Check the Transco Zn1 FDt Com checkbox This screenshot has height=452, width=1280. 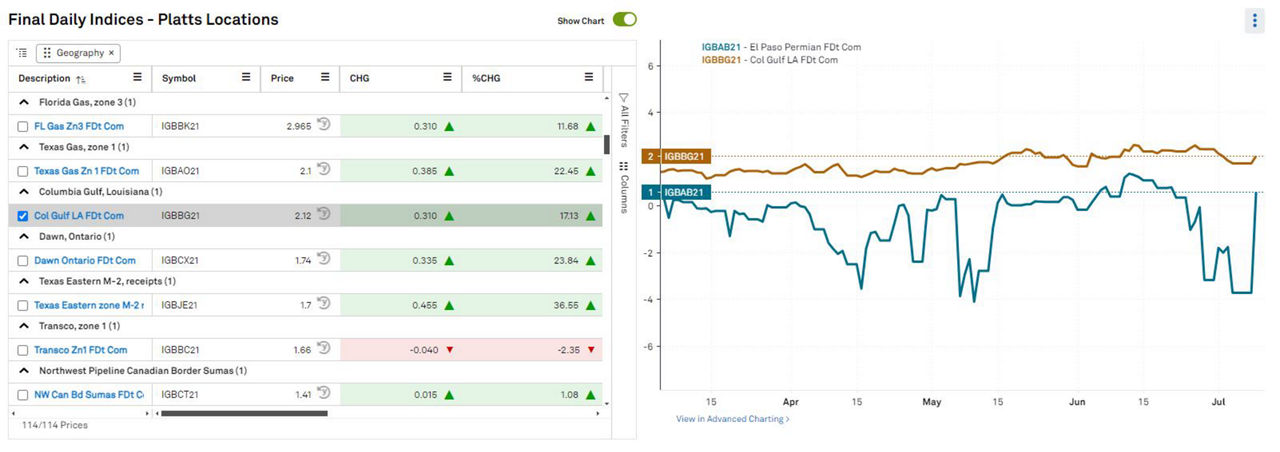click(23, 350)
